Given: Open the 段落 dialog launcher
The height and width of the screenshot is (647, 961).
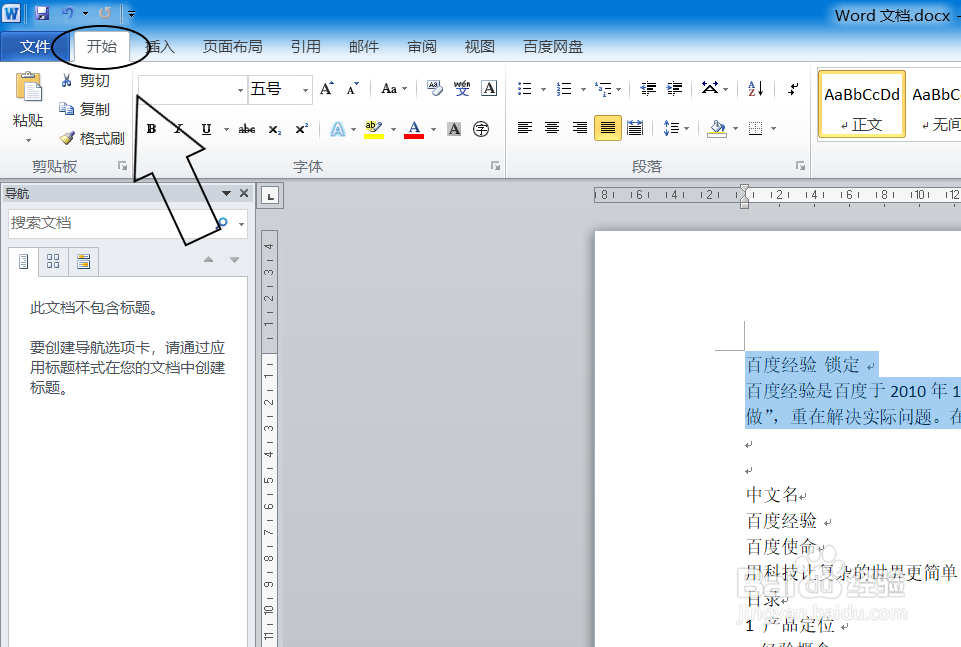Looking at the screenshot, I should pos(800,166).
